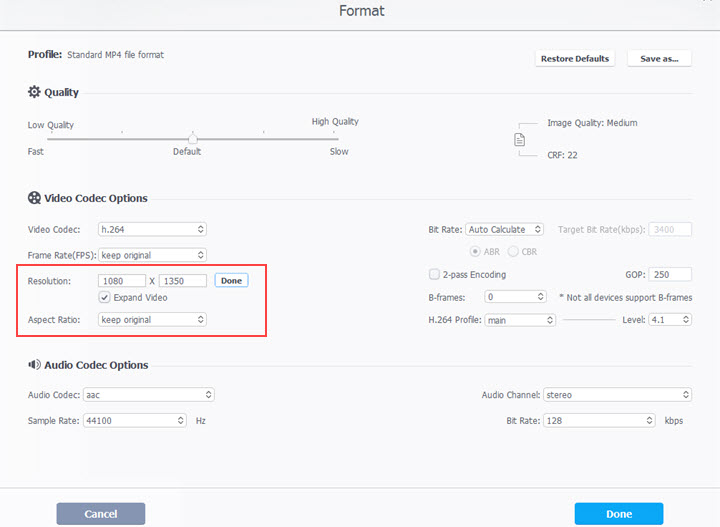The width and height of the screenshot is (720, 527).
Task: Select the ABR radio button
Action: 475,250
